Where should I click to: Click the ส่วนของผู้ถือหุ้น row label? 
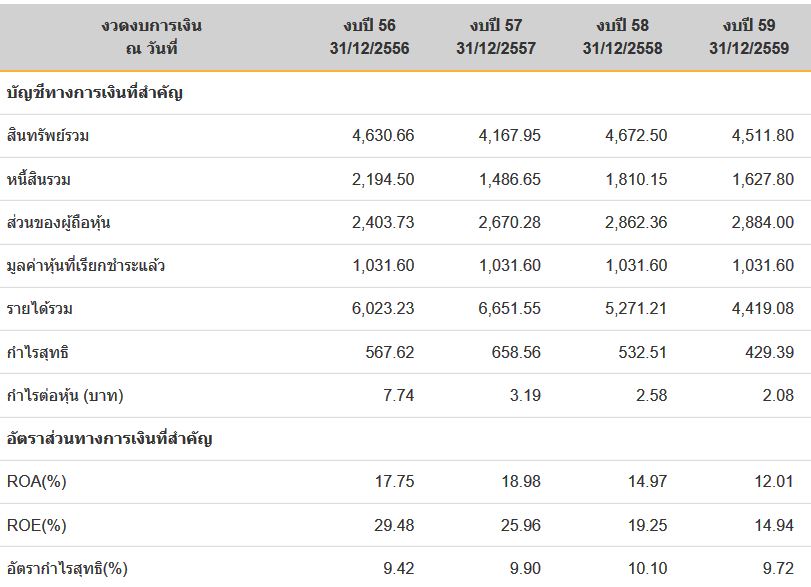58,222
